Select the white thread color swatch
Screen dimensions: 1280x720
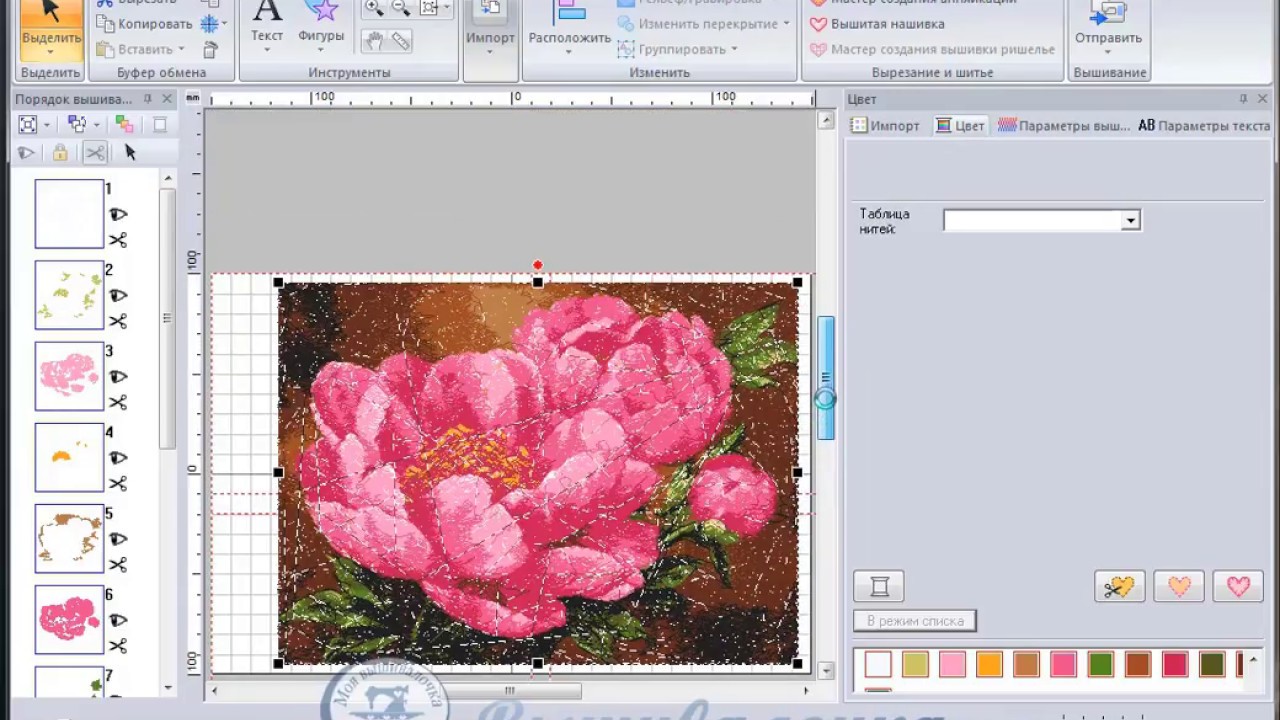[878, 664]
